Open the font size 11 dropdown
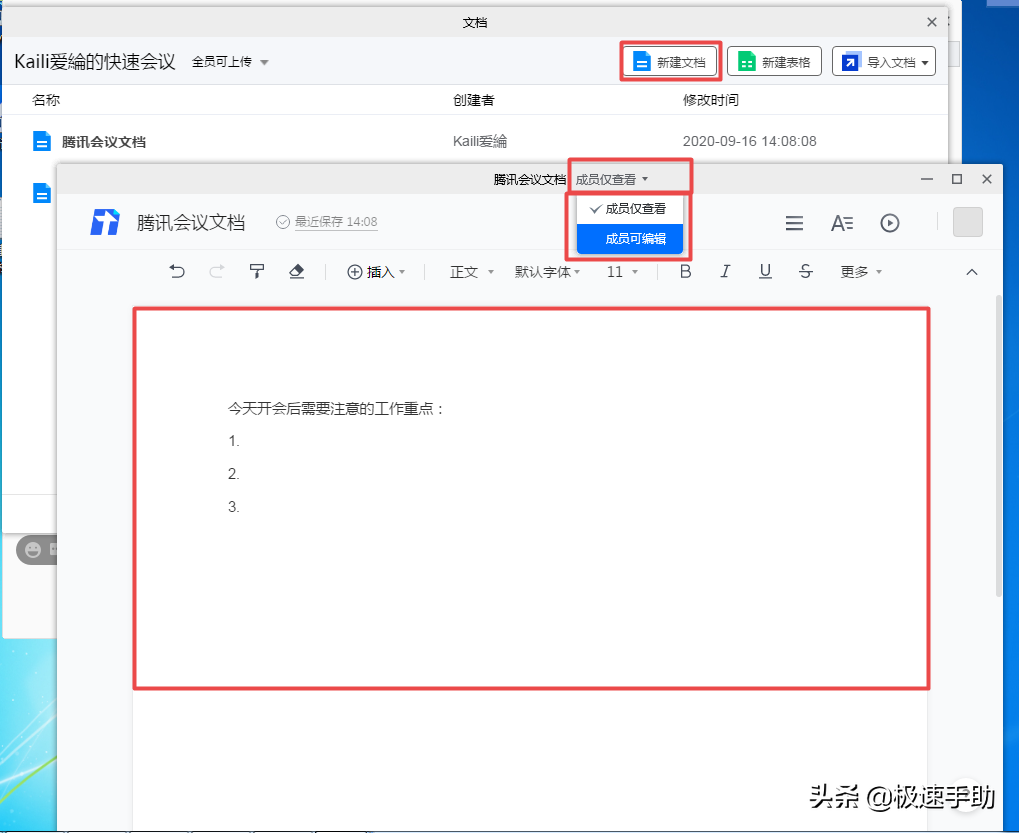 [622, 272]
